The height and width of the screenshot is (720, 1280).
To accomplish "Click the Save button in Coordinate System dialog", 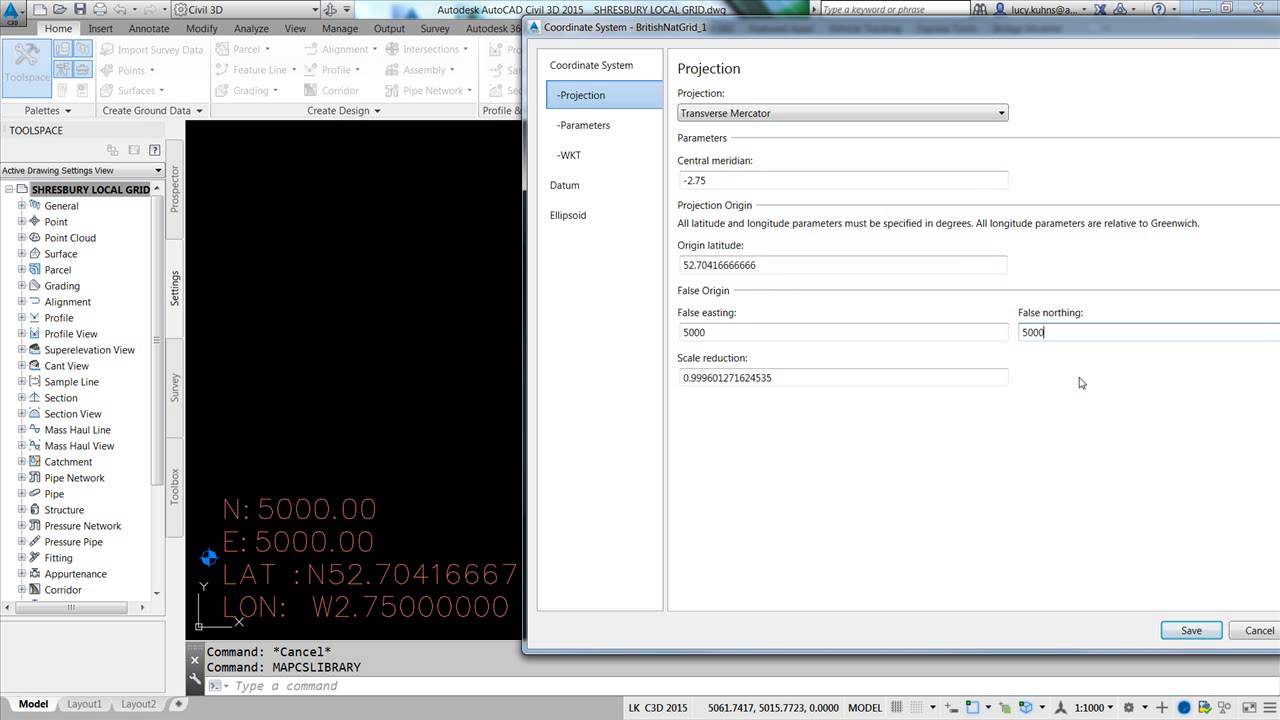I will [1191, 630].
